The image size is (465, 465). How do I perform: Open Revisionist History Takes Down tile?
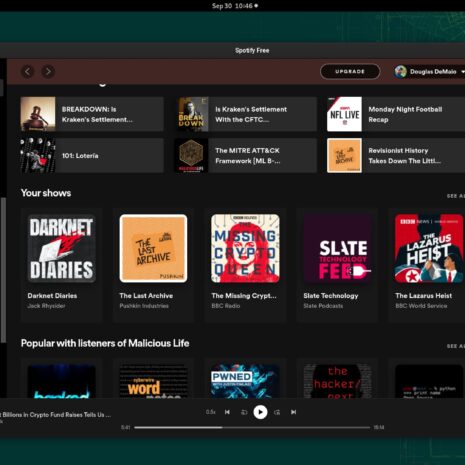(396, 156)
